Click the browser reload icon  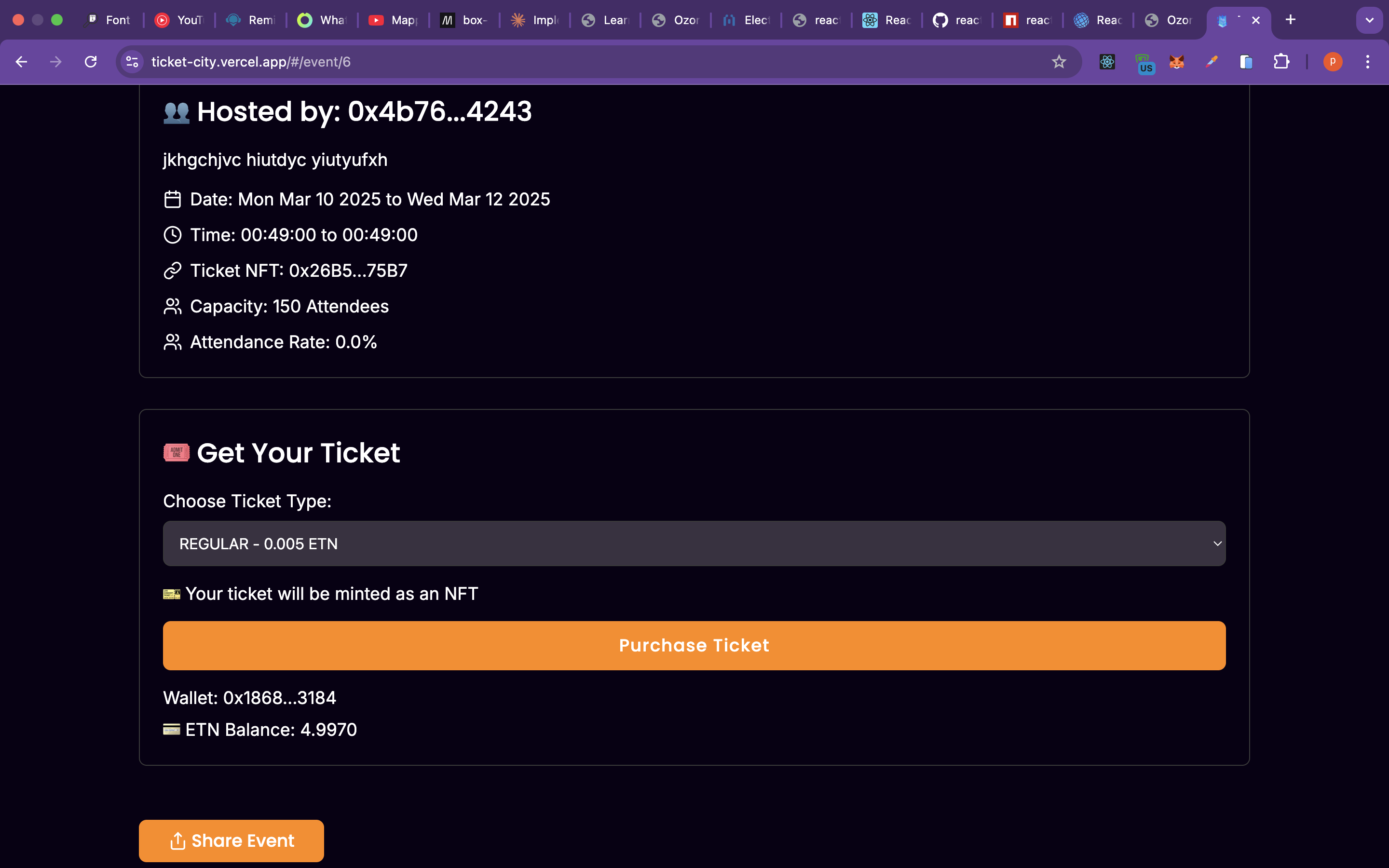pyautogui.click(x=91, y=62)
